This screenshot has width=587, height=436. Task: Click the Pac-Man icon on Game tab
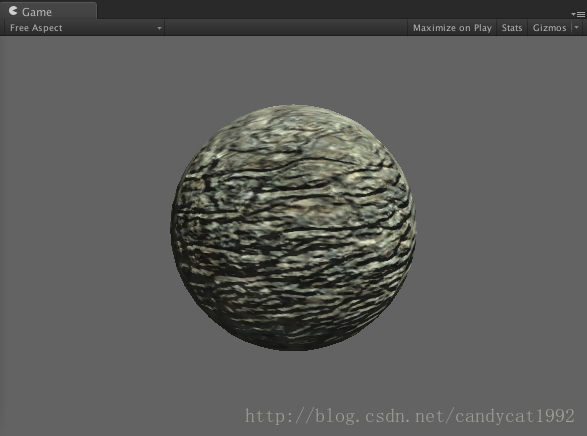point(13,11)
